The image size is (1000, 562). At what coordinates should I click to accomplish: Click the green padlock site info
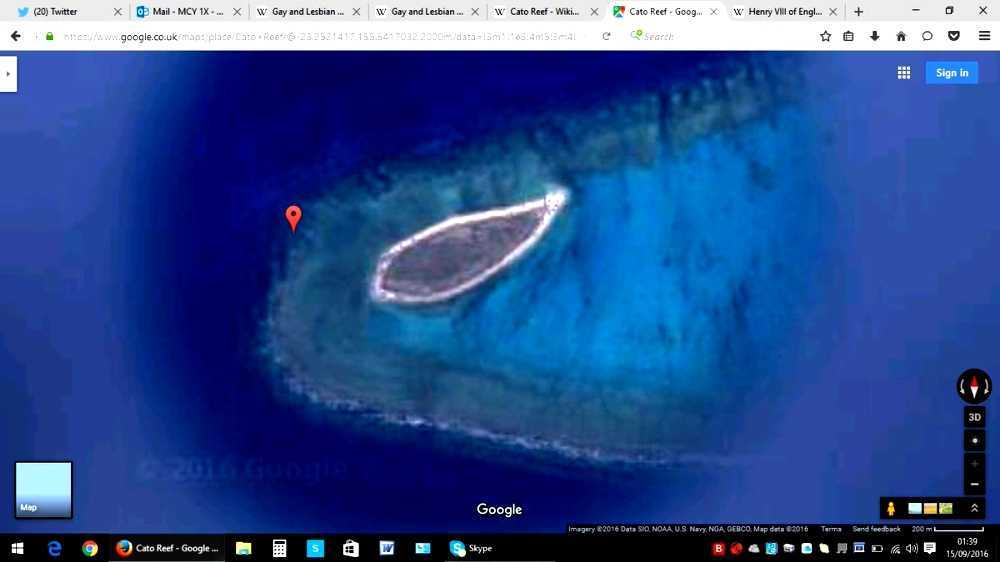[x=50, y=36]
